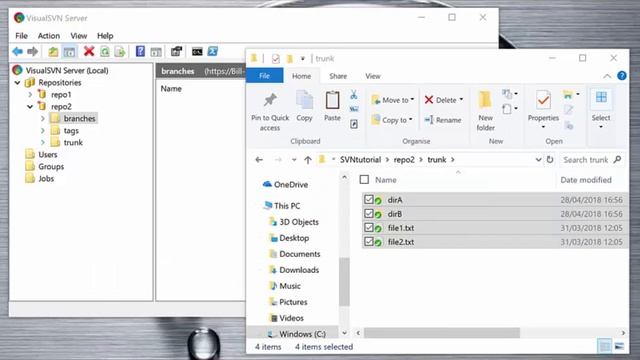Click Paste in Explorer ribbon
Viewport: 640px width, 360px height.
coord(332,106)
